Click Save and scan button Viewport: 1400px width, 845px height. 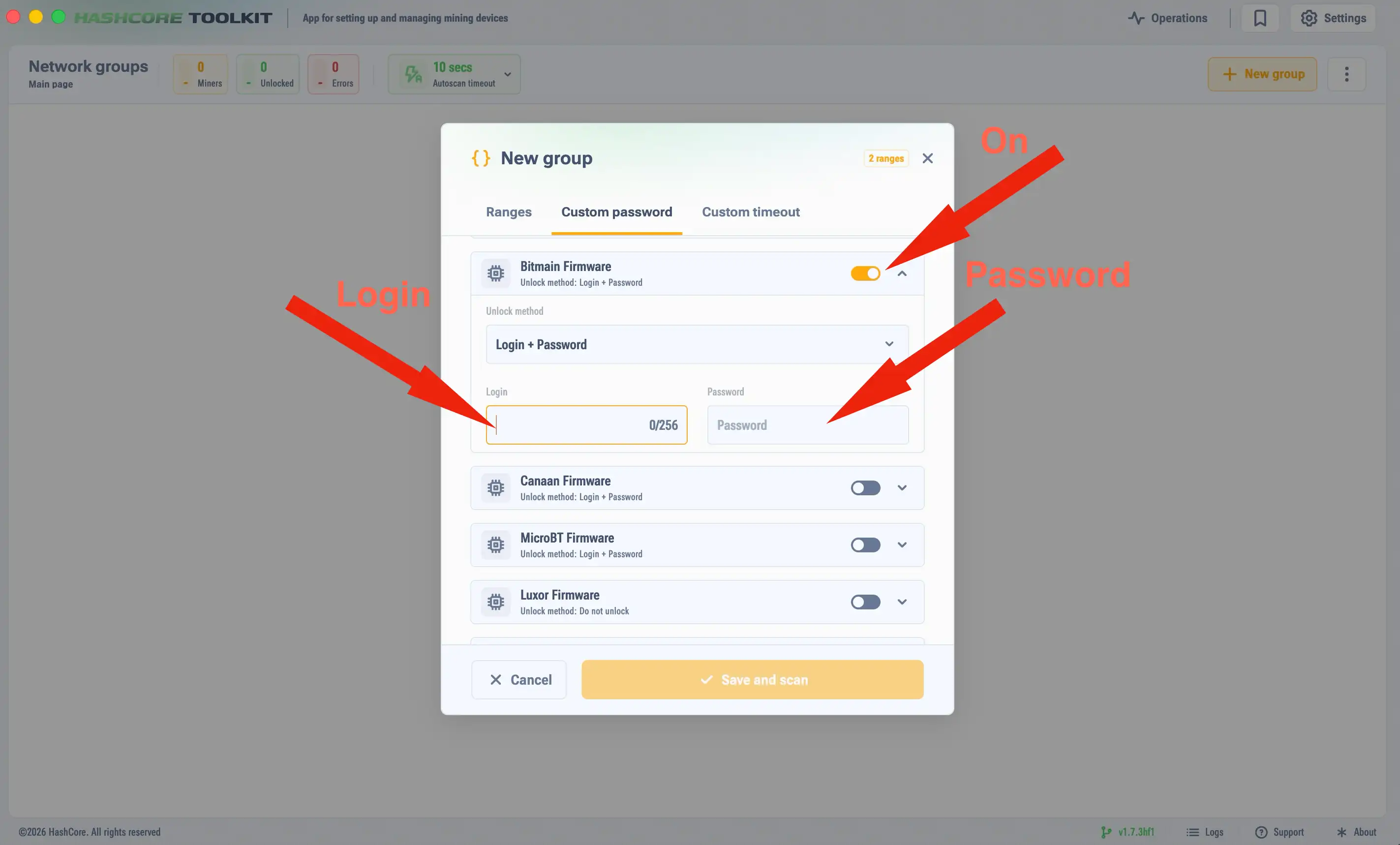pyautogui.click(x=752, y=680)
